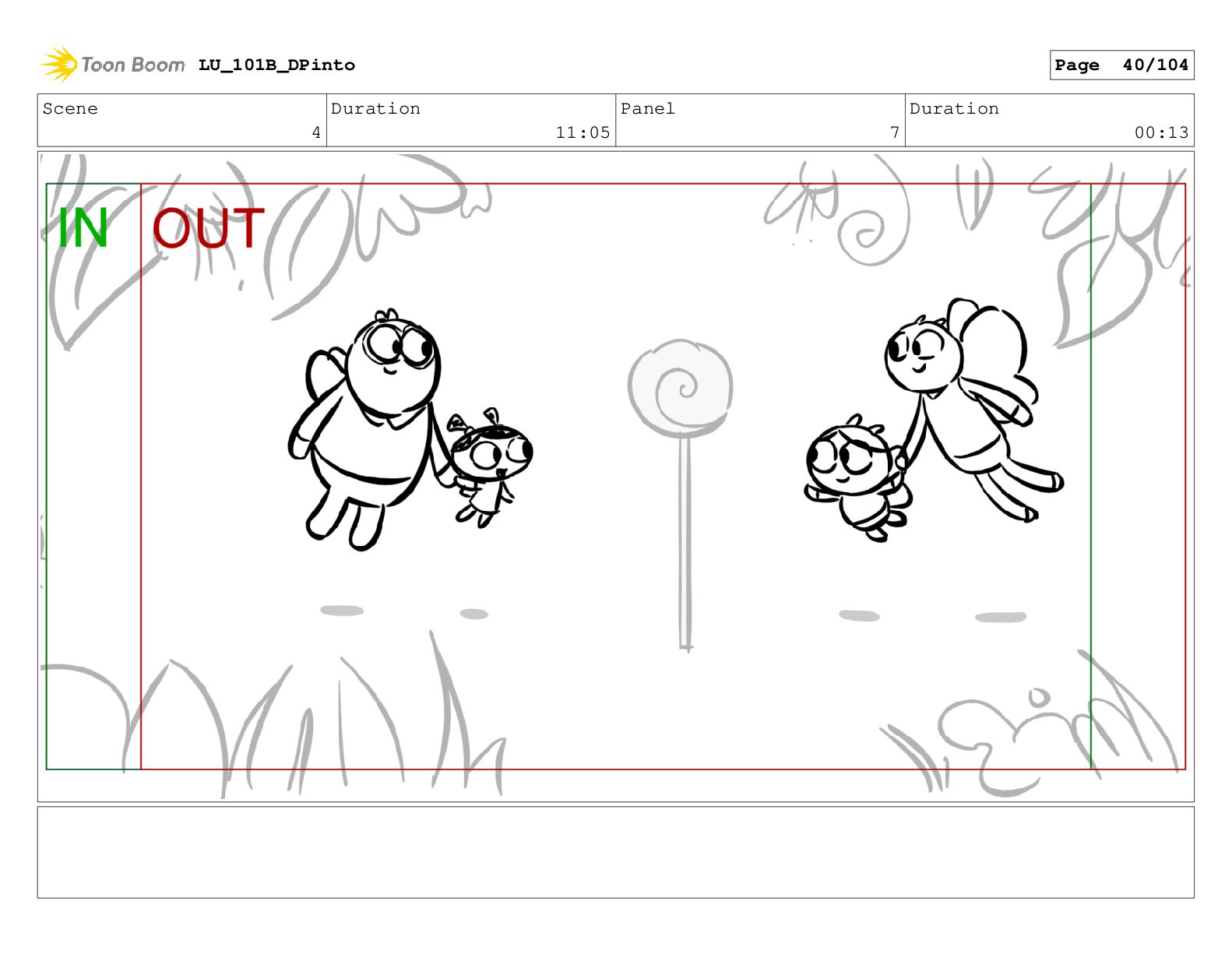The width and height of the screenshot is (1232, 954).
Task: Select scene number 4
Action: pyautogui.click(x=316, y=133)
